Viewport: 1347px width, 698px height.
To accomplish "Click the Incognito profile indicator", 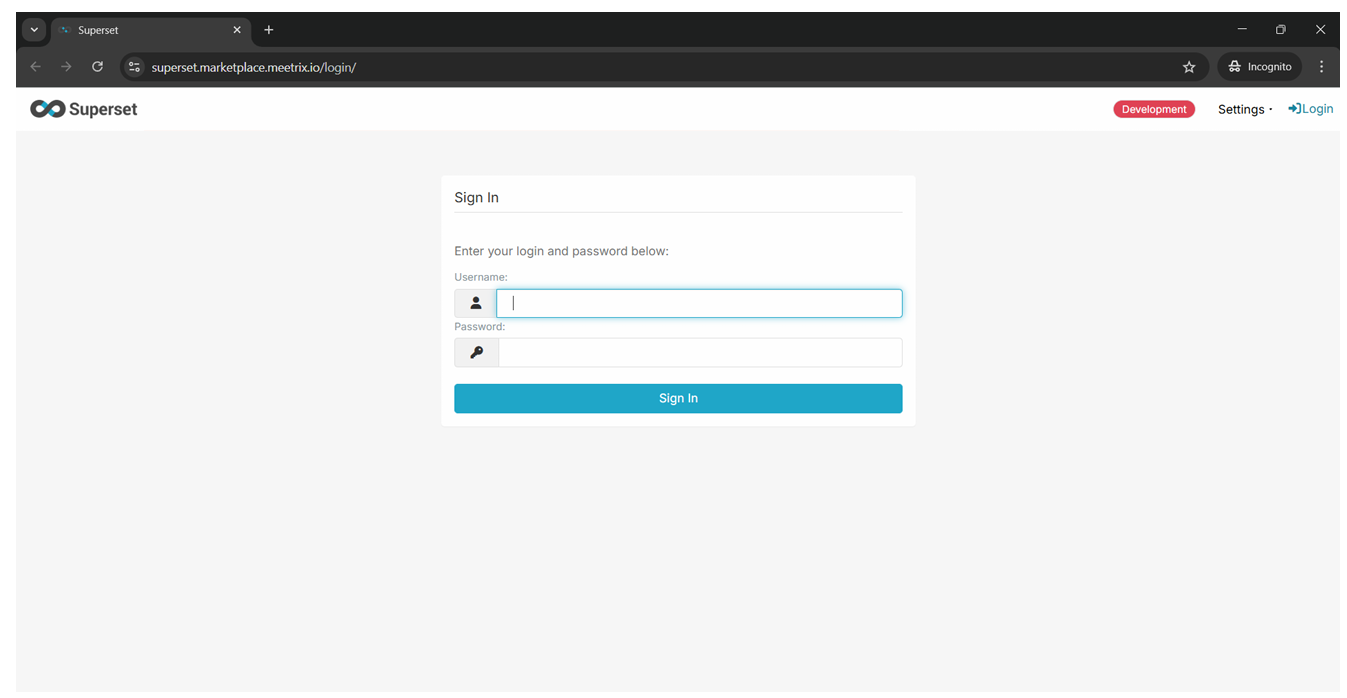I will [1259, 67].
